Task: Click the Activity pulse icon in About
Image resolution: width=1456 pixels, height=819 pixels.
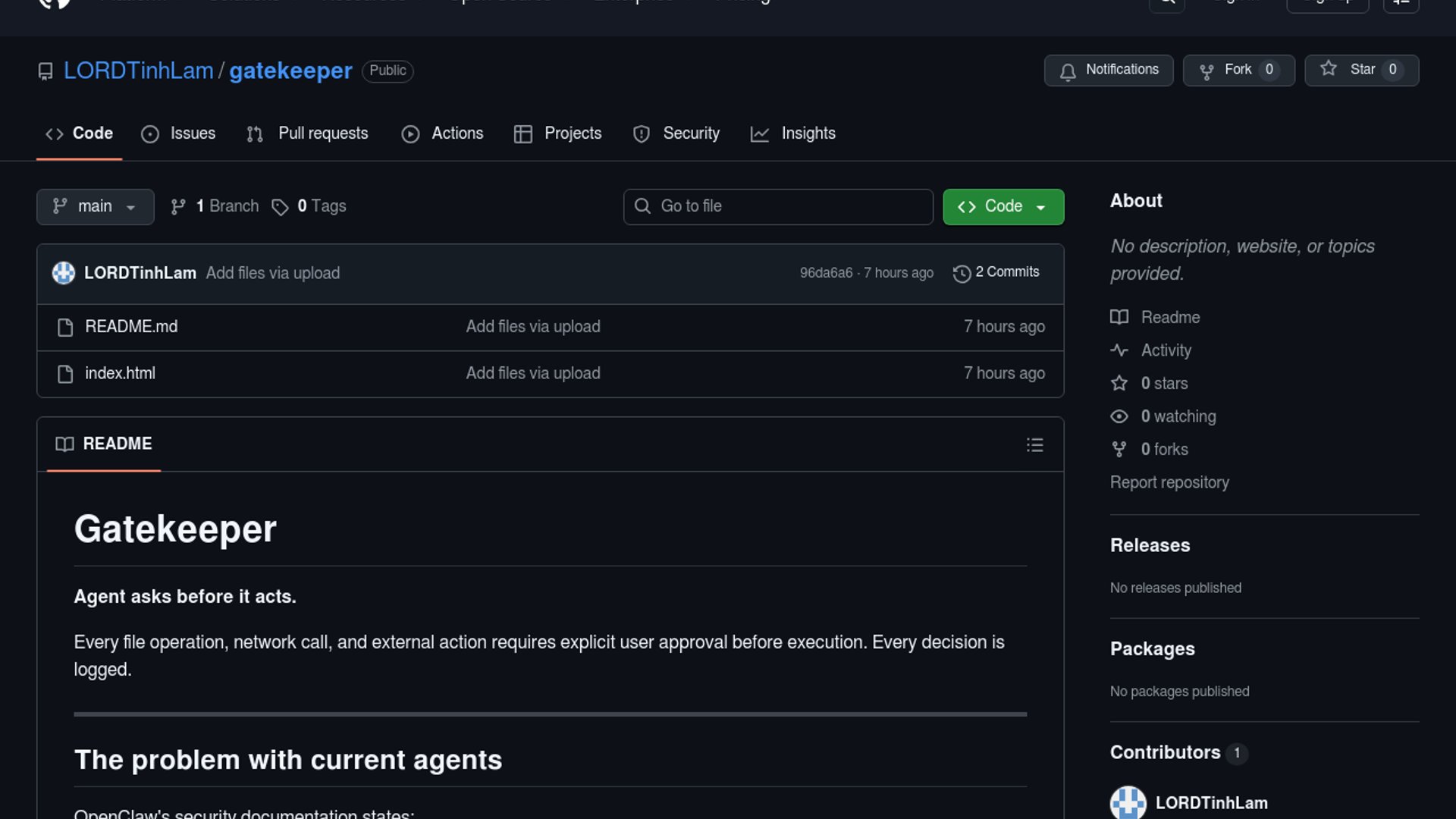Action: click(x=1119, y=350)
